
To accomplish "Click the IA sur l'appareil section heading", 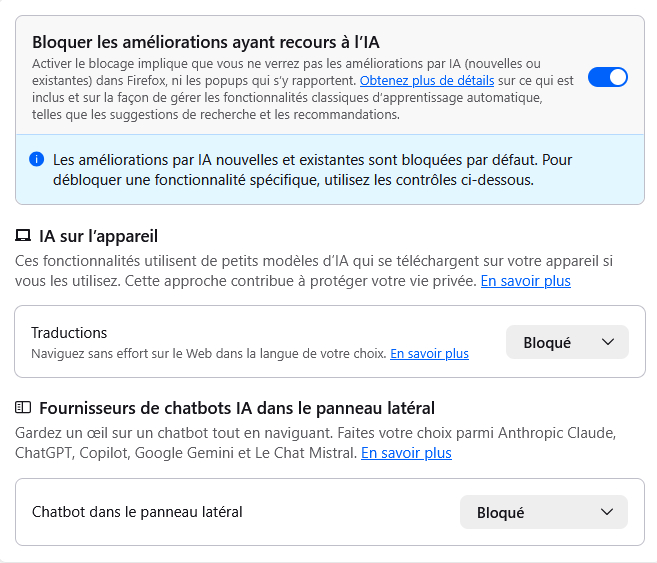I will coord(98,236).
